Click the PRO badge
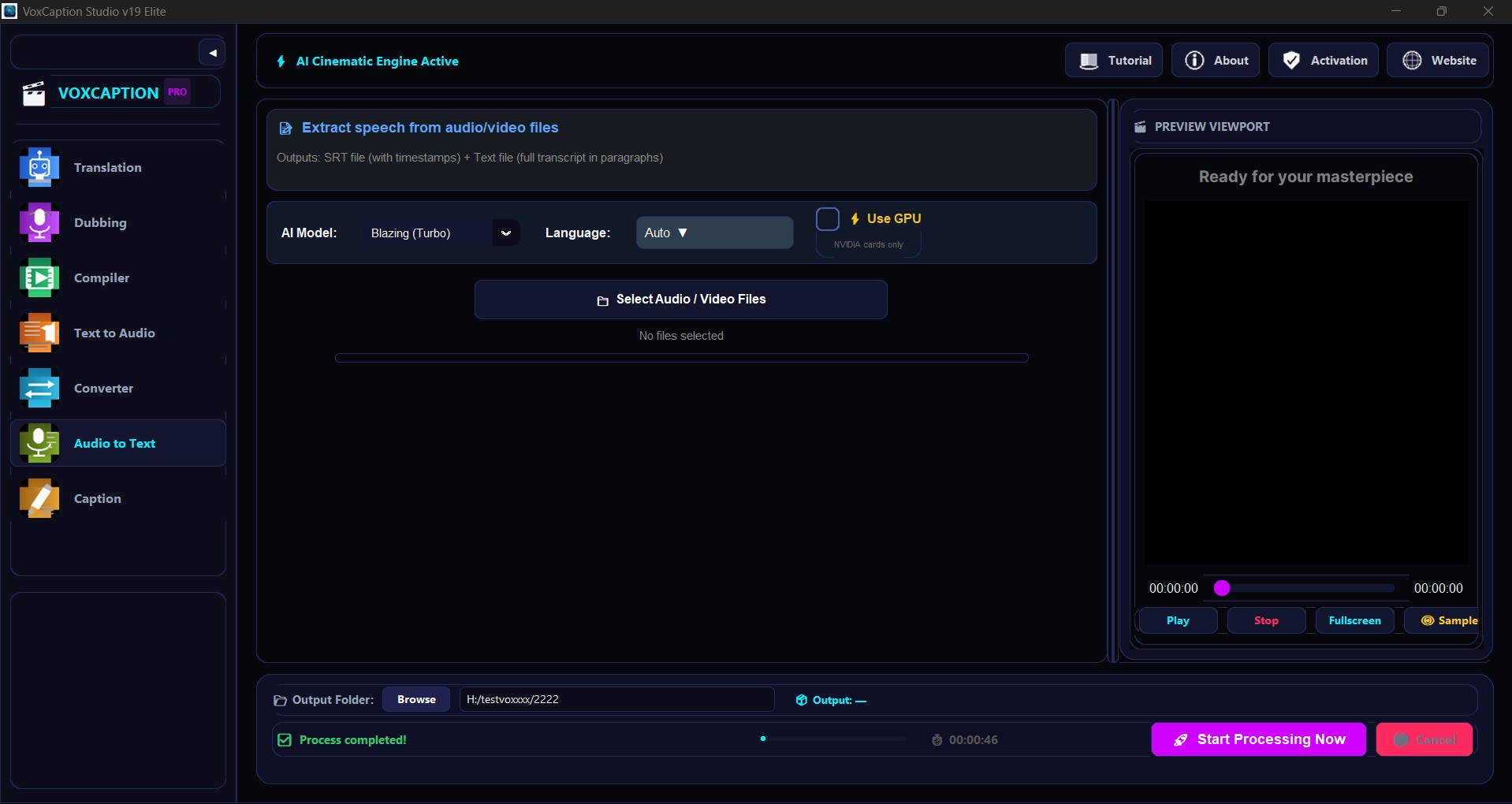This screenshot has width=1512, height=804. [x=177, y=91]
